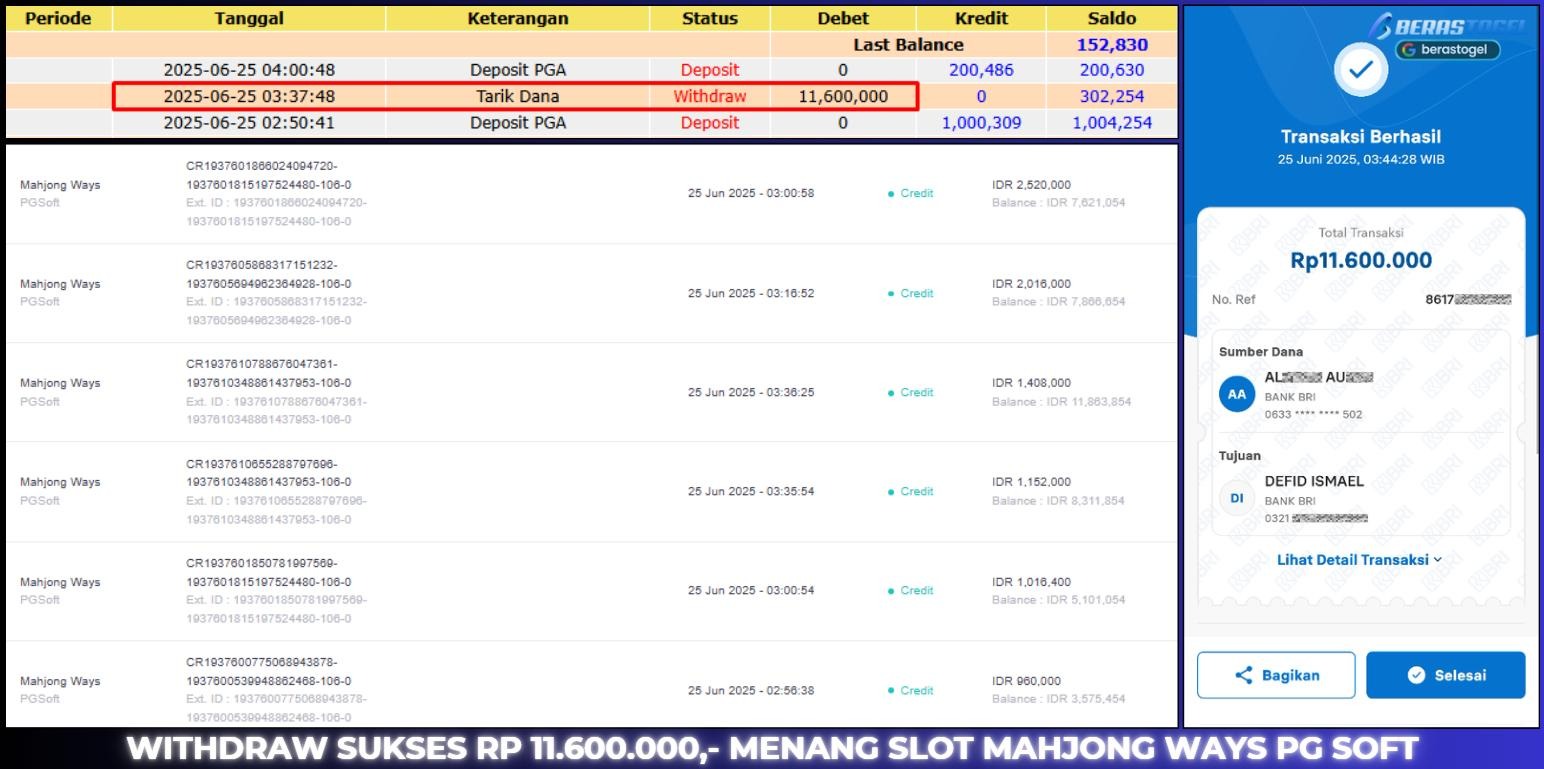This screenshot has width=1544, height=769.
Task: Click the amount IDR 960,000
Action: point(1026,681)
